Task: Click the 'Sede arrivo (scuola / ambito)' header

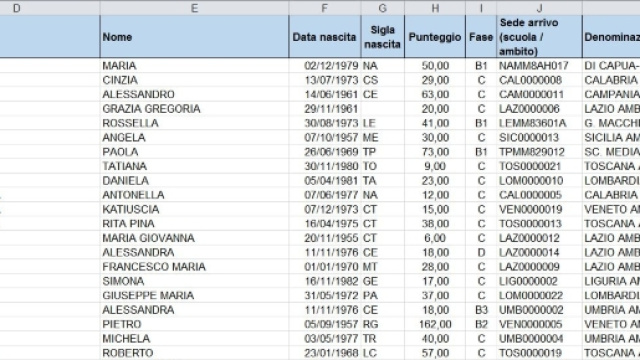Action: pyautogui.click(x=540, y=37)
